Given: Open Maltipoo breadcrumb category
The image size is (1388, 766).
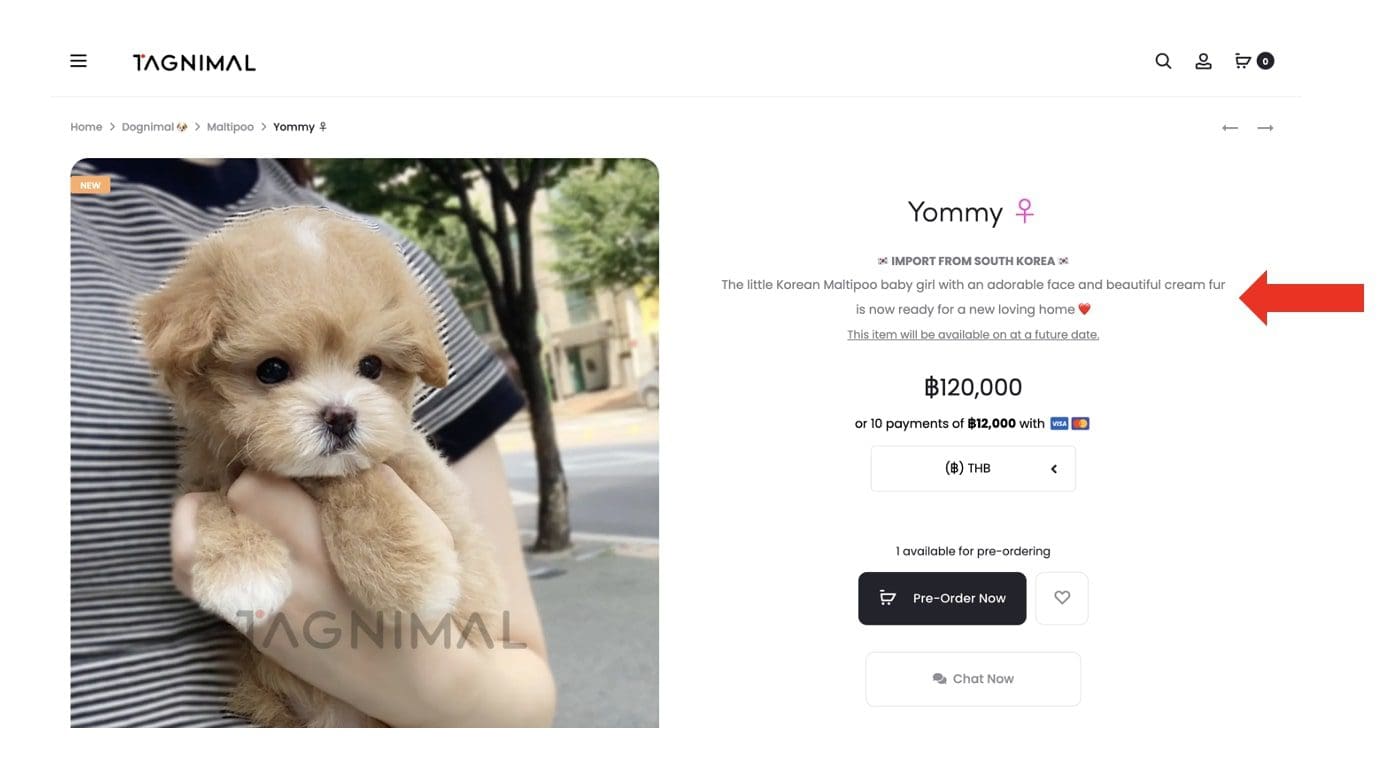Looking at the screenshot, I should click(x=230, y=127).
